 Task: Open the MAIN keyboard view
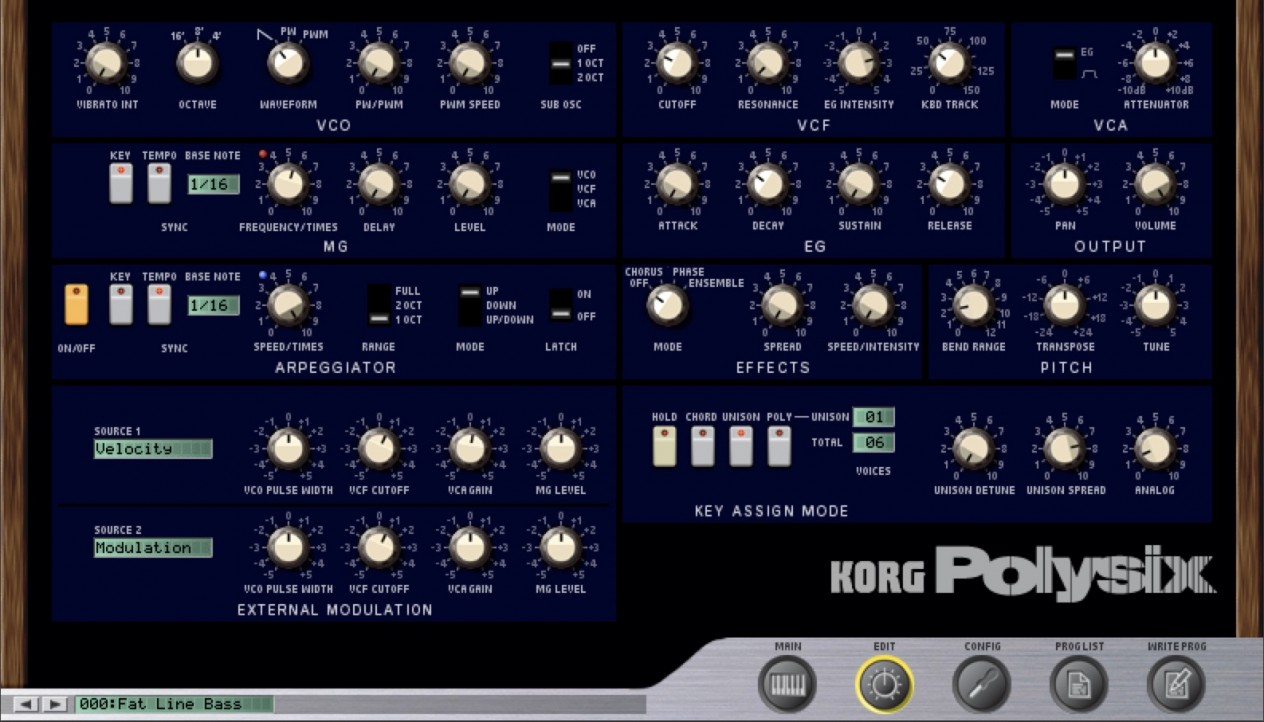pos(789,685)
